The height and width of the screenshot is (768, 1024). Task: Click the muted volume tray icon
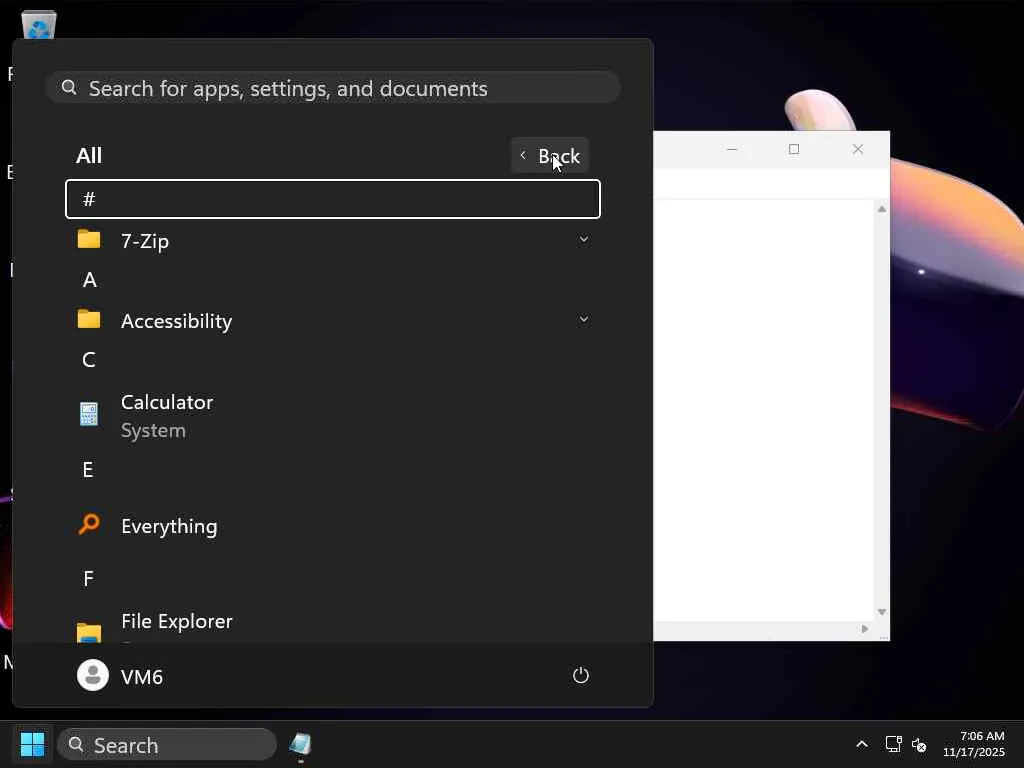pyautogui.click(x=918, y=744)
